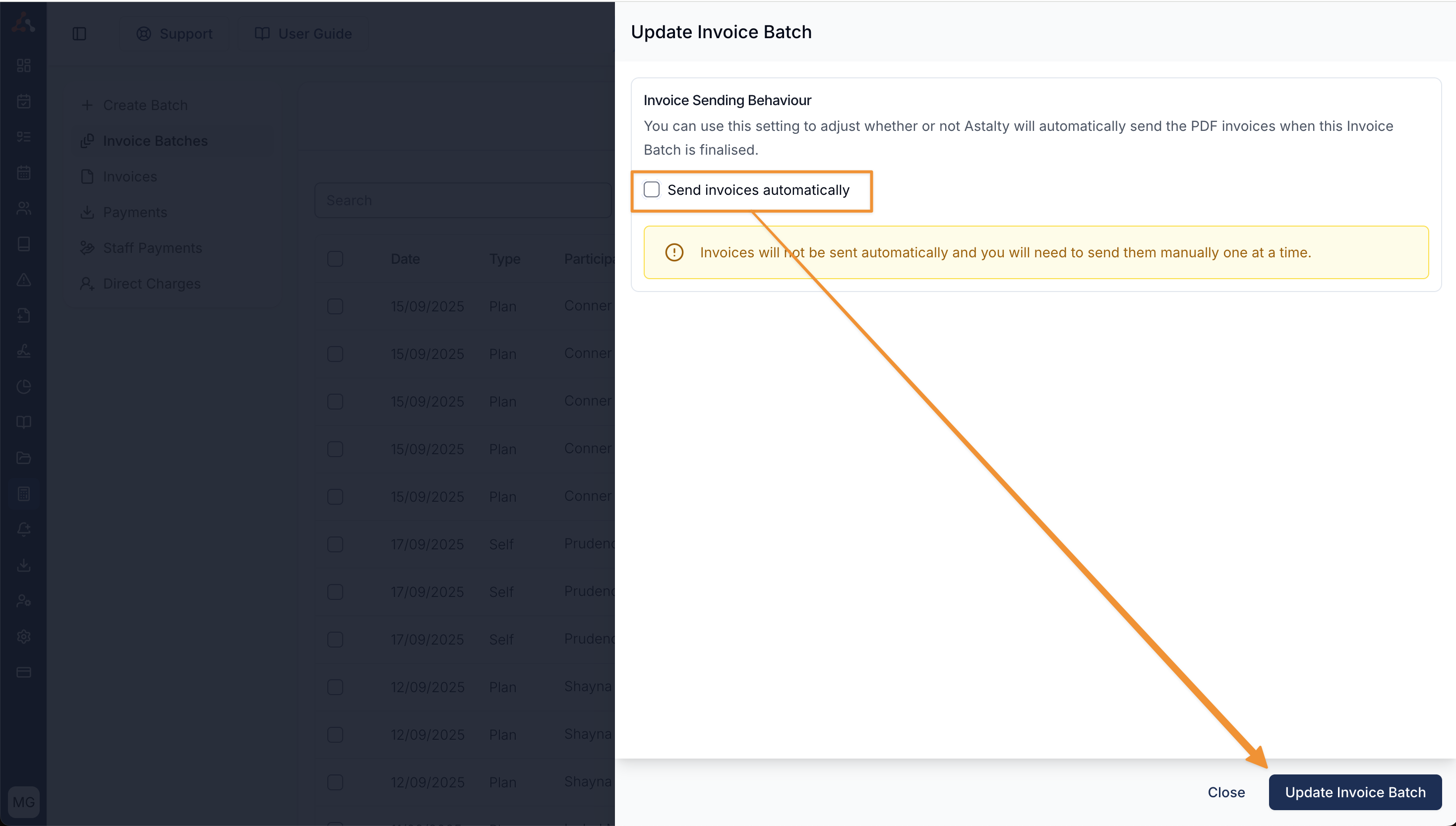Click the Direct Charges person icon
The width and height of the screenshot is (1456, 826).
[87, 284]
